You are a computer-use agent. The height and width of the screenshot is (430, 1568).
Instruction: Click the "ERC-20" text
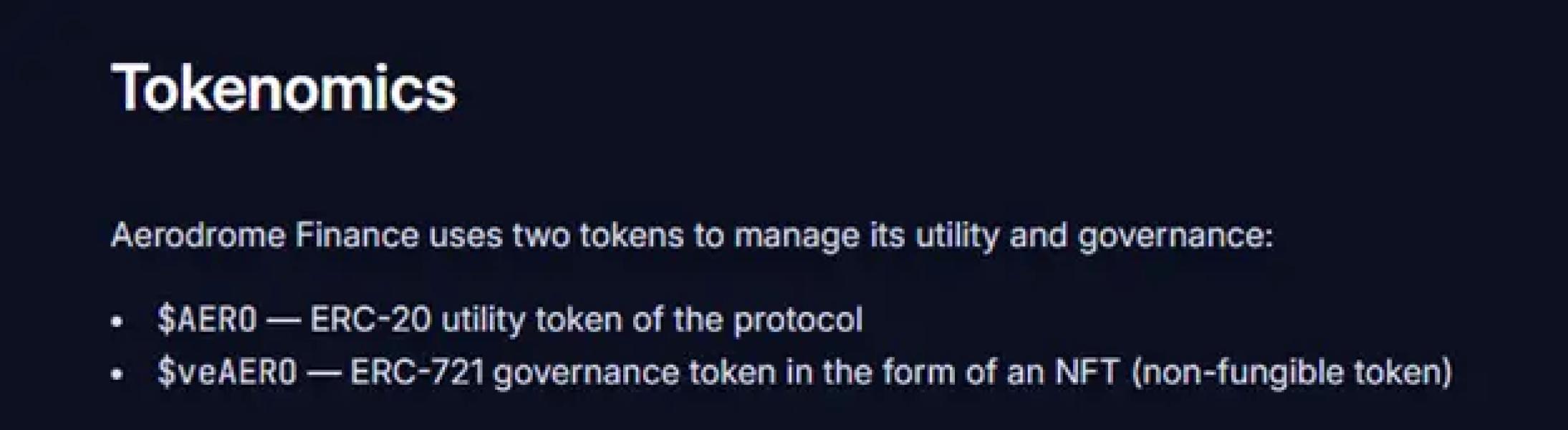(x=370, y=320)
